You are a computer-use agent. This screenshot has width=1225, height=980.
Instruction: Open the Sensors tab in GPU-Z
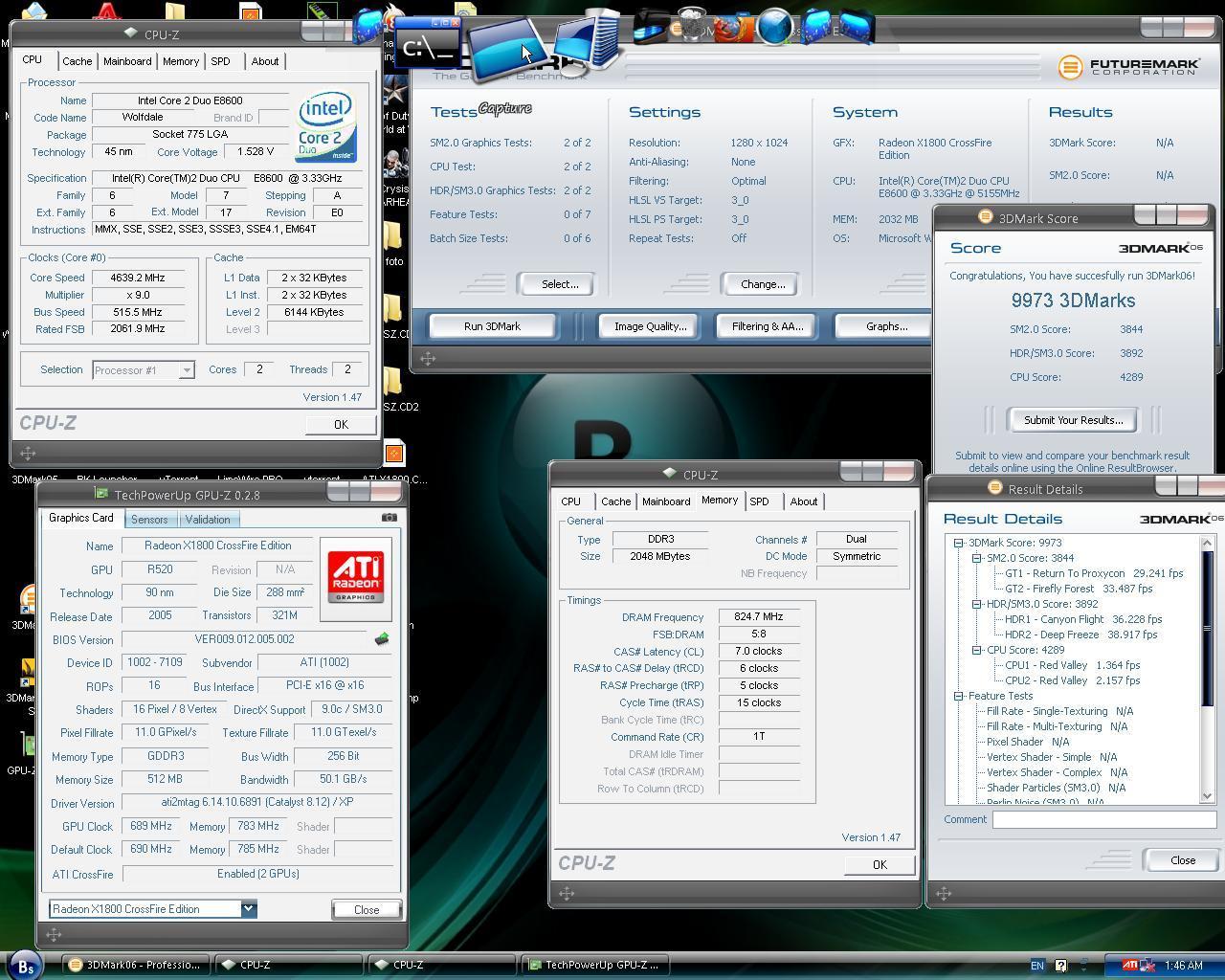(x=149, y=520)
